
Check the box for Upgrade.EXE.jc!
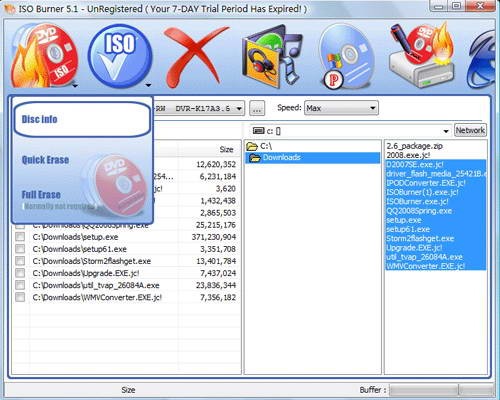coord(20,273)
